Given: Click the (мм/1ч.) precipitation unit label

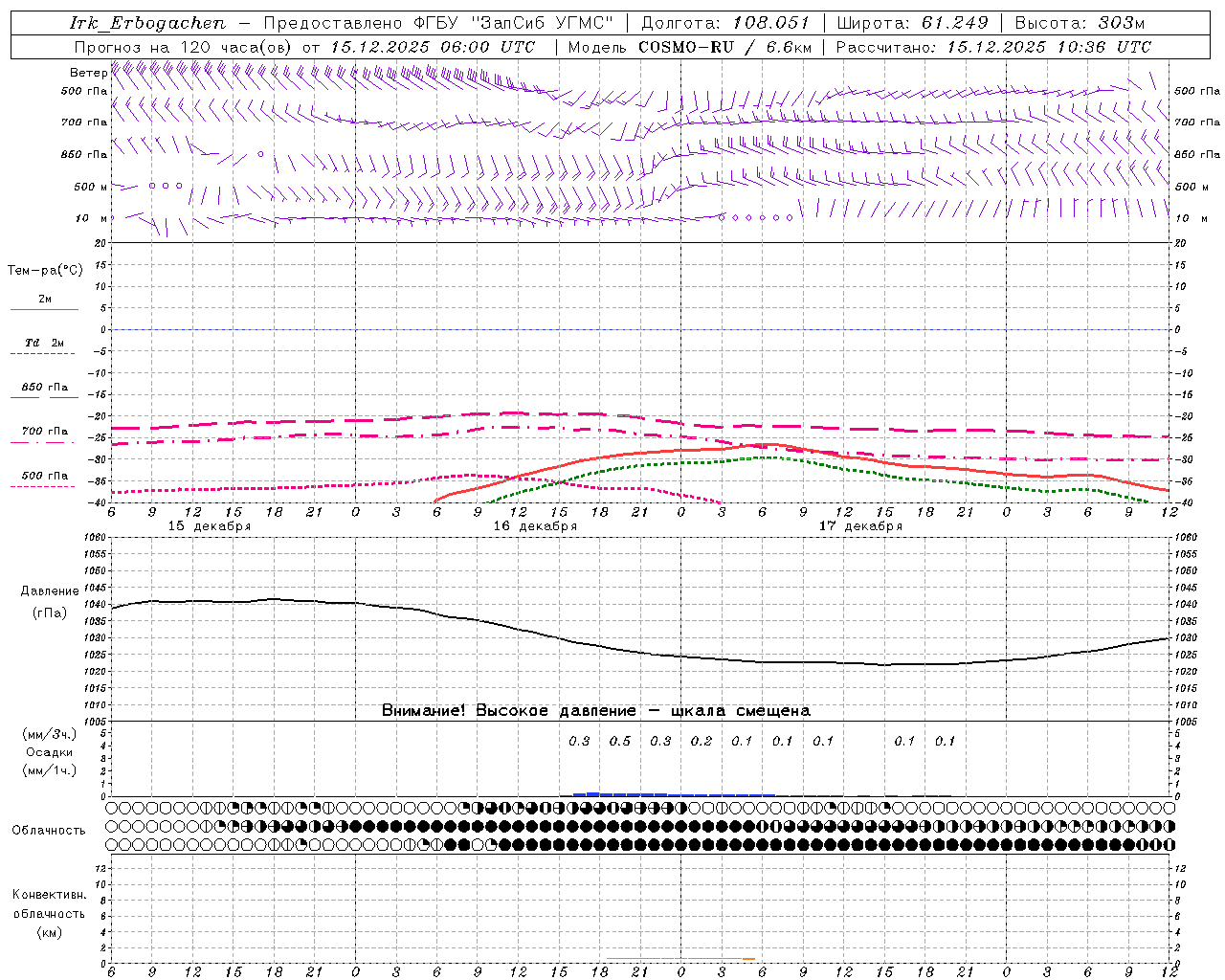Looking at the screenshot, I should click(x=49, y=770).
